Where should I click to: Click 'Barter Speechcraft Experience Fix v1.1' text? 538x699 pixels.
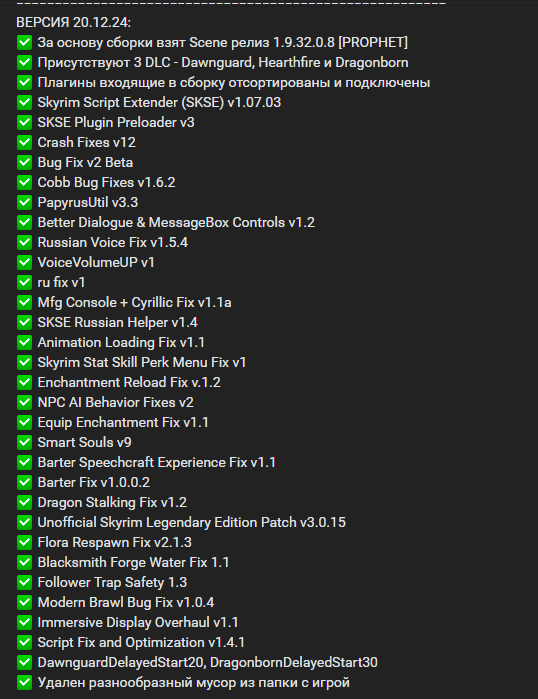[x=156, y=462]
